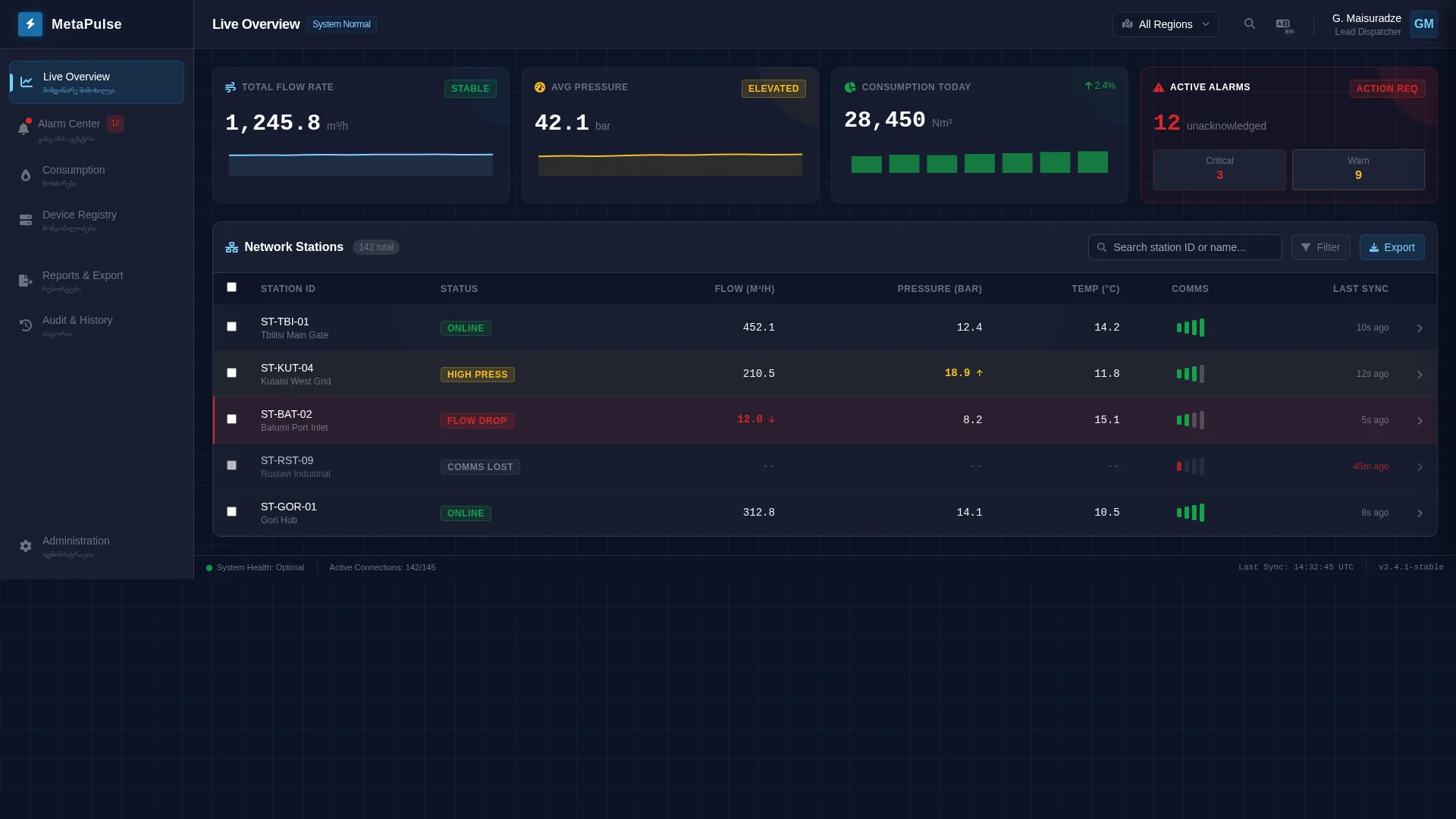
Task: Click the Alarm Center bell icon
Action: click(x=24, y=128)
